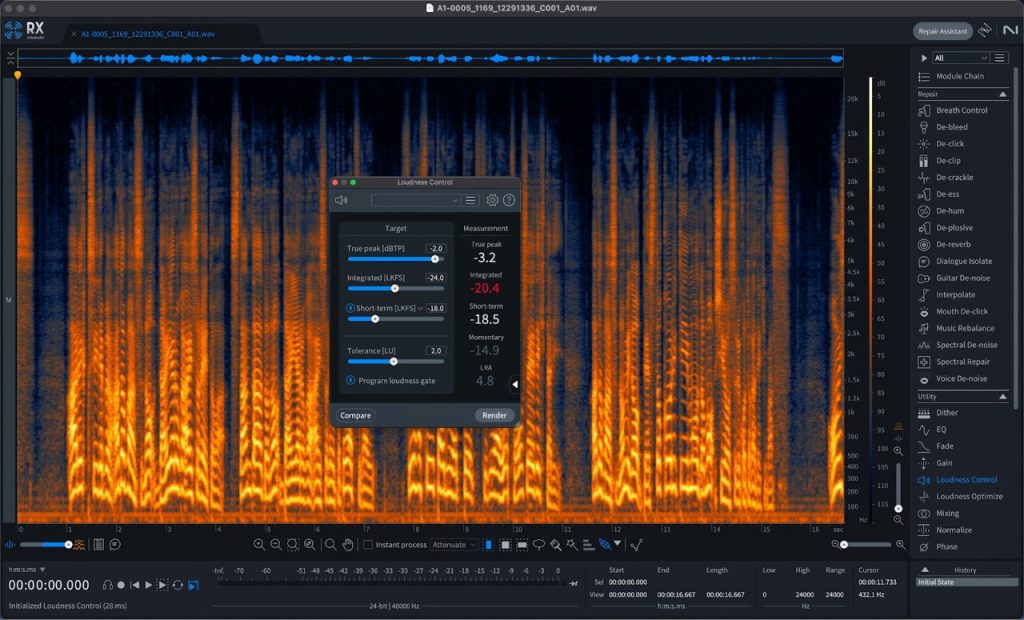Click the Loudness Control settings gear

(492, 200)
